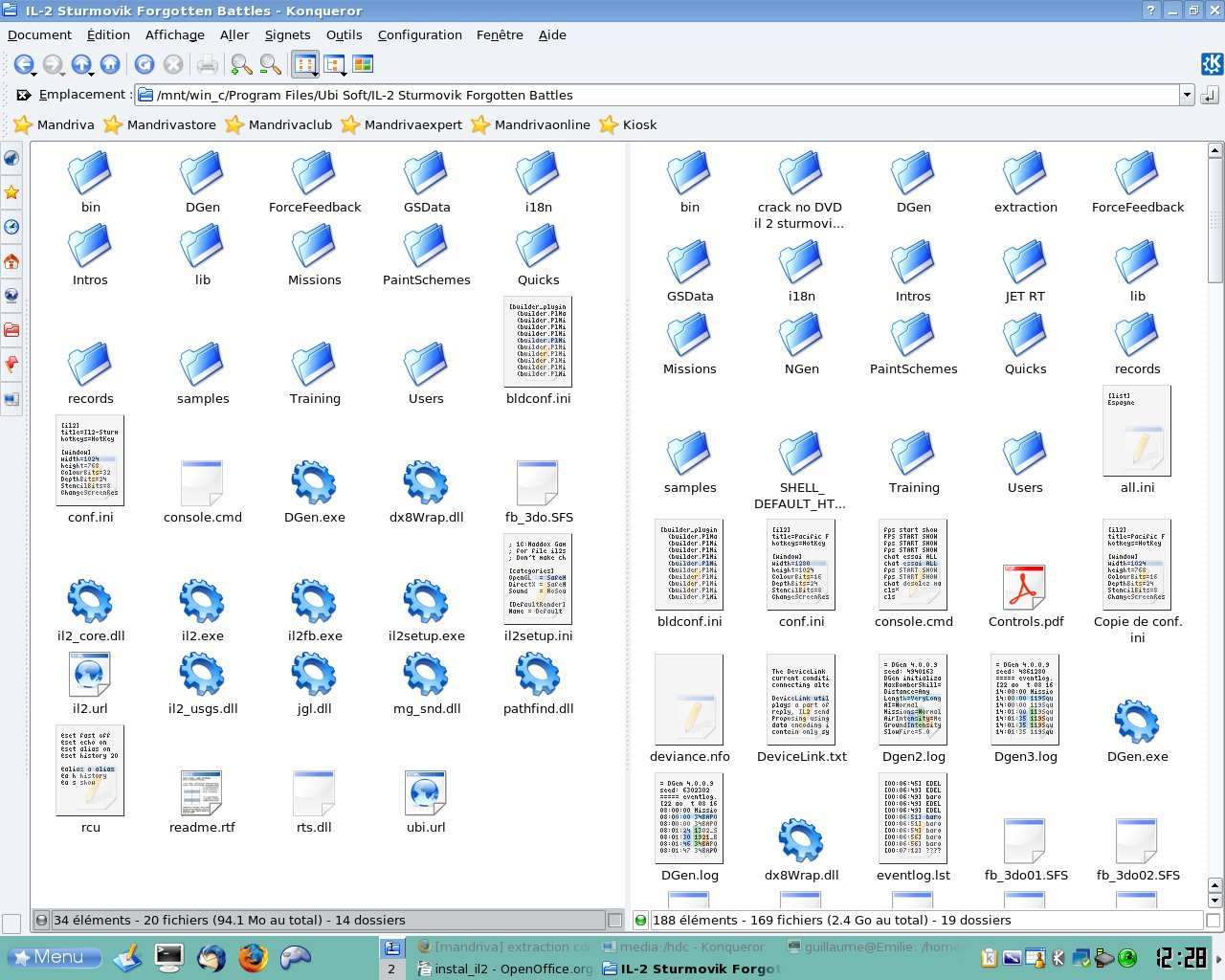
Task: Open the Outils menu
Action: click(x=344, y=34)
